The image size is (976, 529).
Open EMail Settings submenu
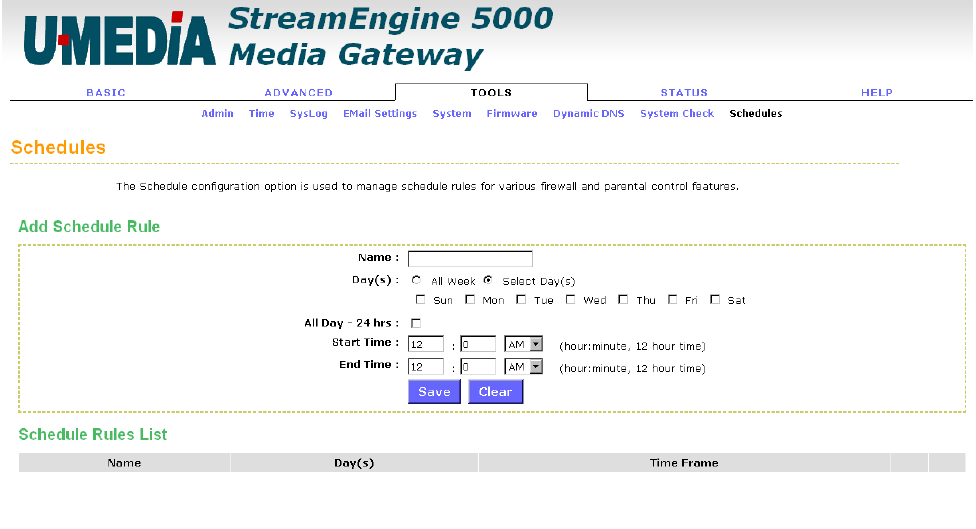(380, 114)
